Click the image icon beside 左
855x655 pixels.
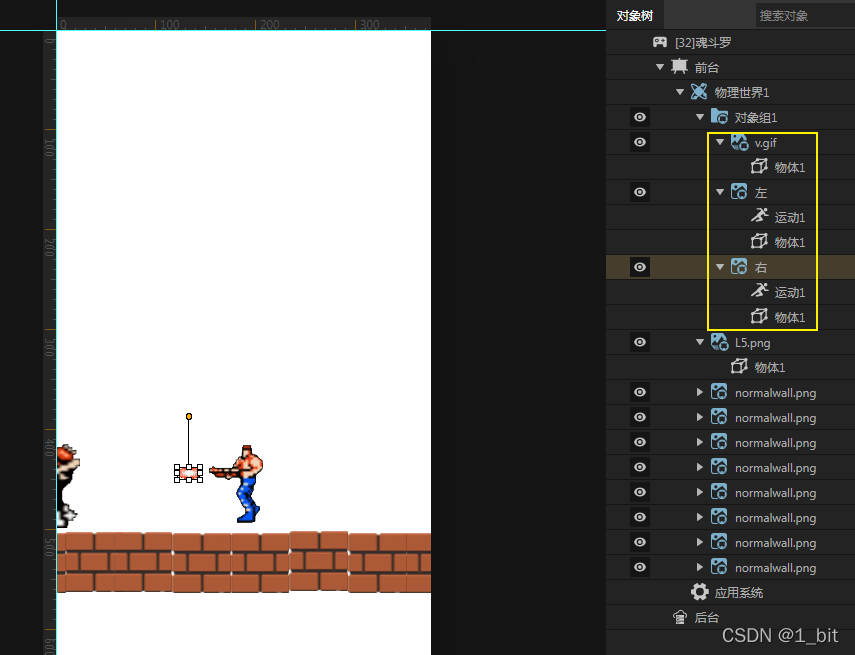point(739,191)
